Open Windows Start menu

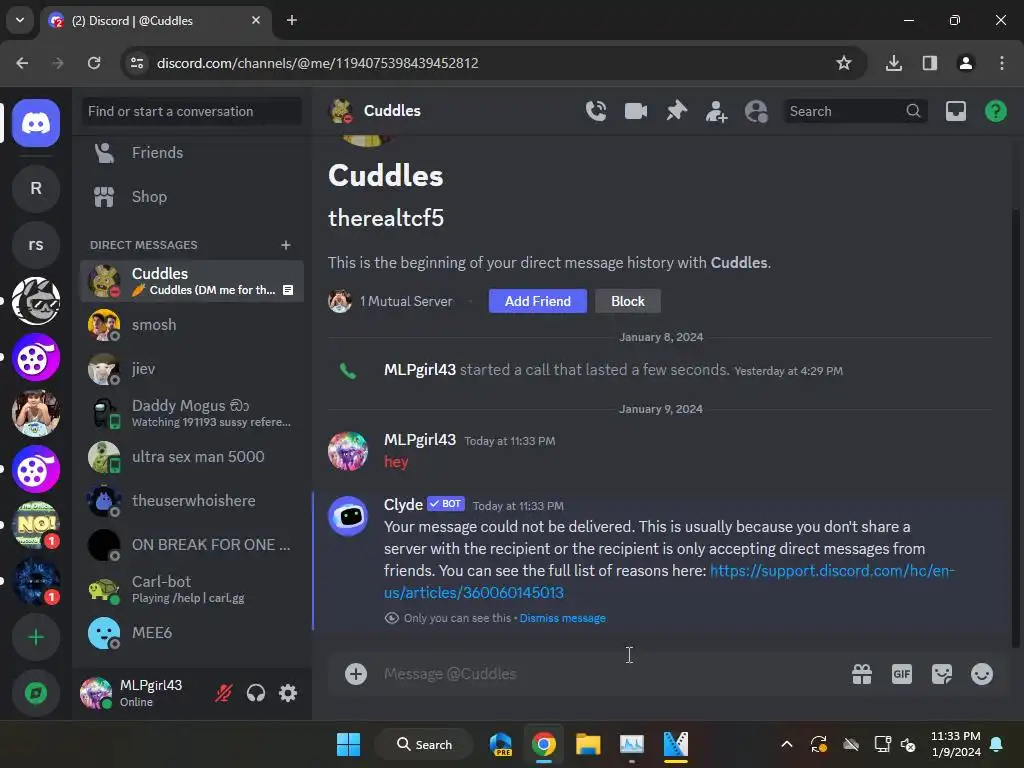coord(348,744)
